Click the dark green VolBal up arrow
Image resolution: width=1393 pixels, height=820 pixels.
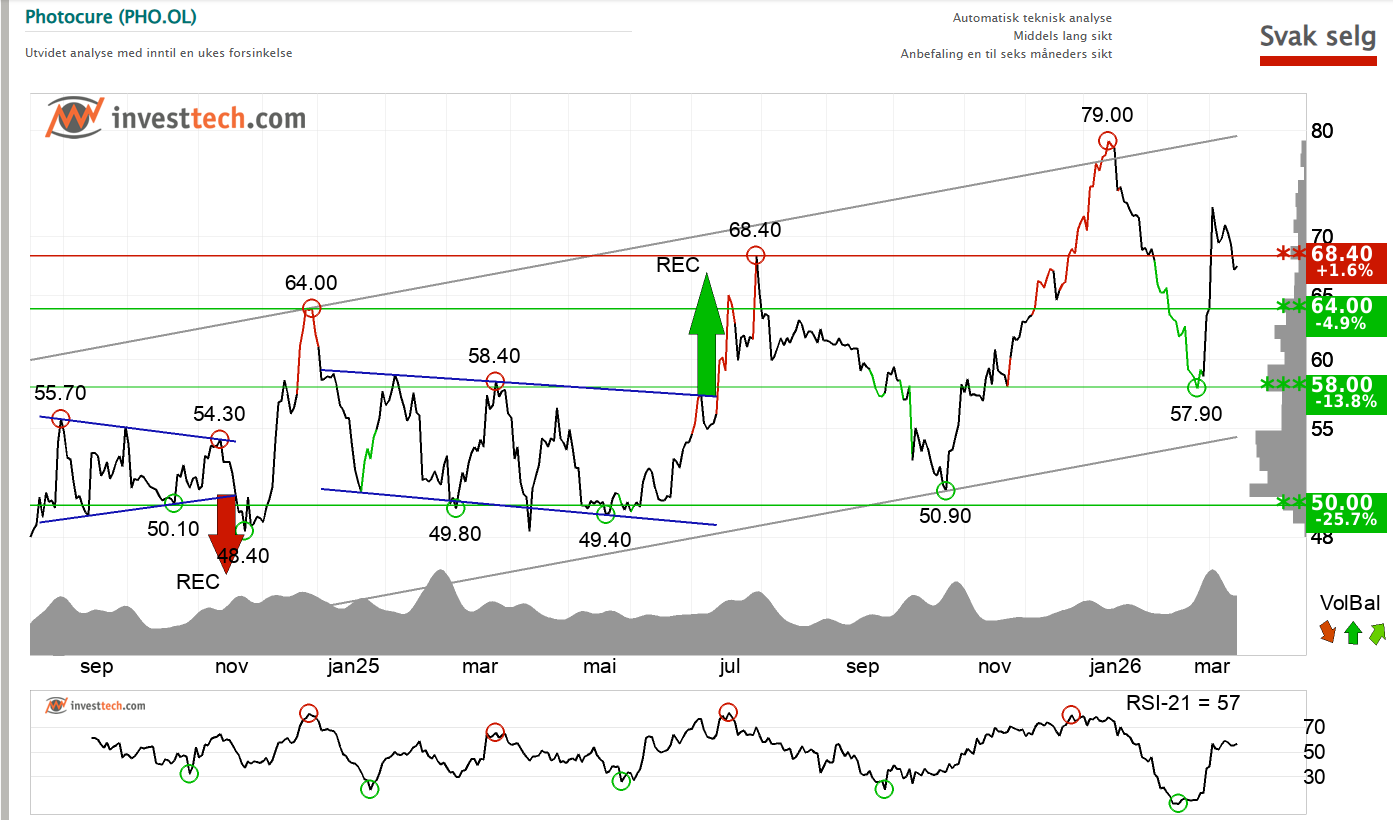tap(1352, 632)
